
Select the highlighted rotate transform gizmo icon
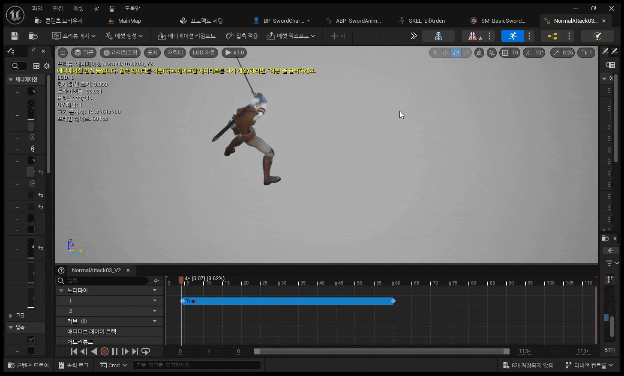pyautogui.click(x=456, y=53)
